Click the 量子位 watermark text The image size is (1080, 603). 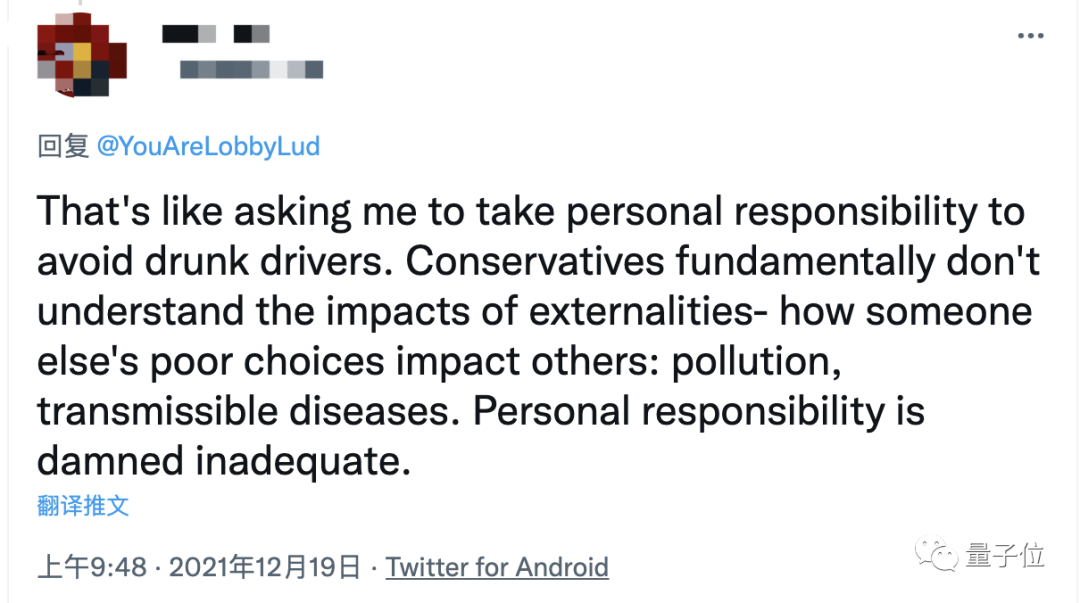[x=1005, y=555]
